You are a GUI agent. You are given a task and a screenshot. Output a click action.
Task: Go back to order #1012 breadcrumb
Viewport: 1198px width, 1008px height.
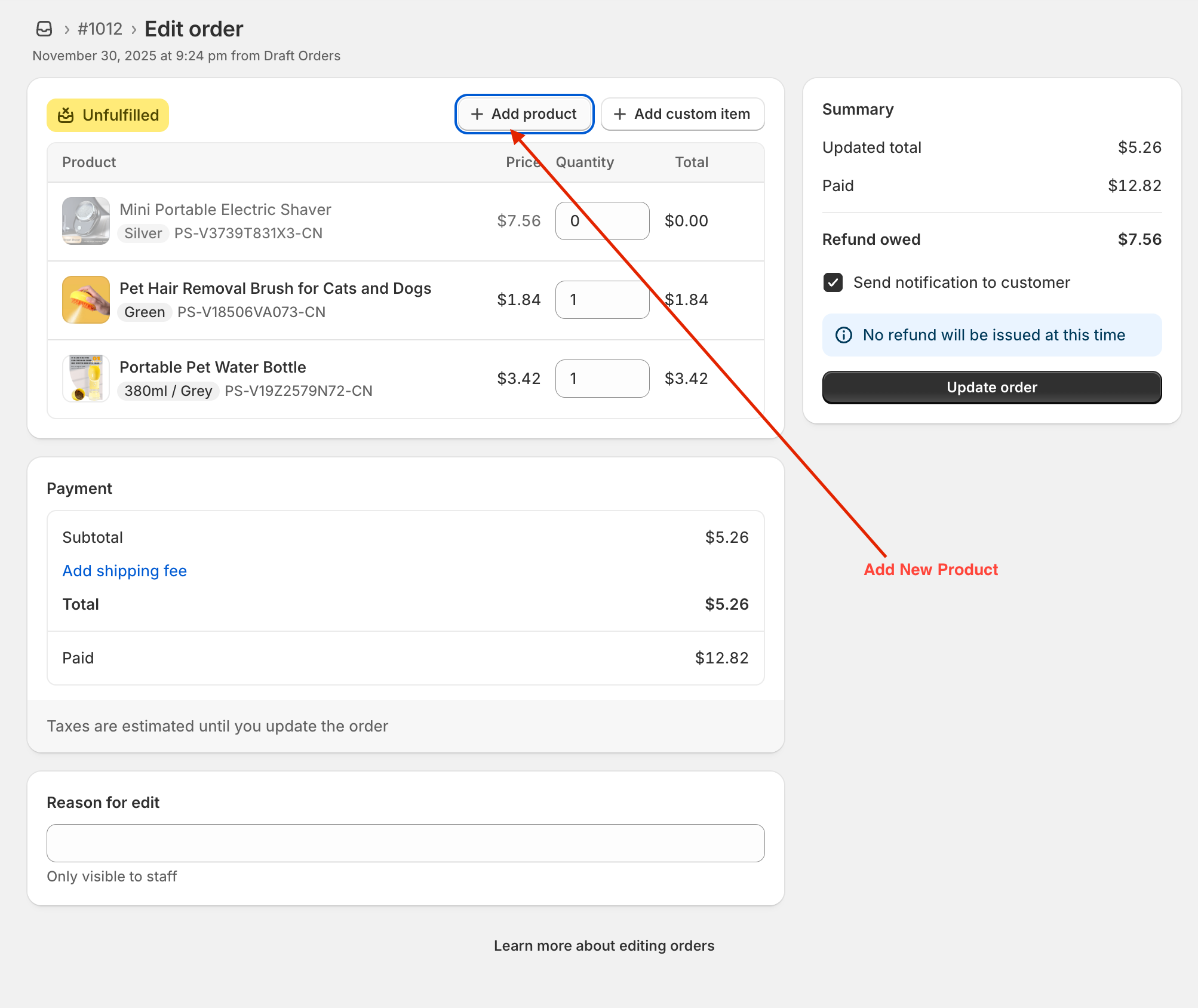pyautogui.click(x=100, y=29)
